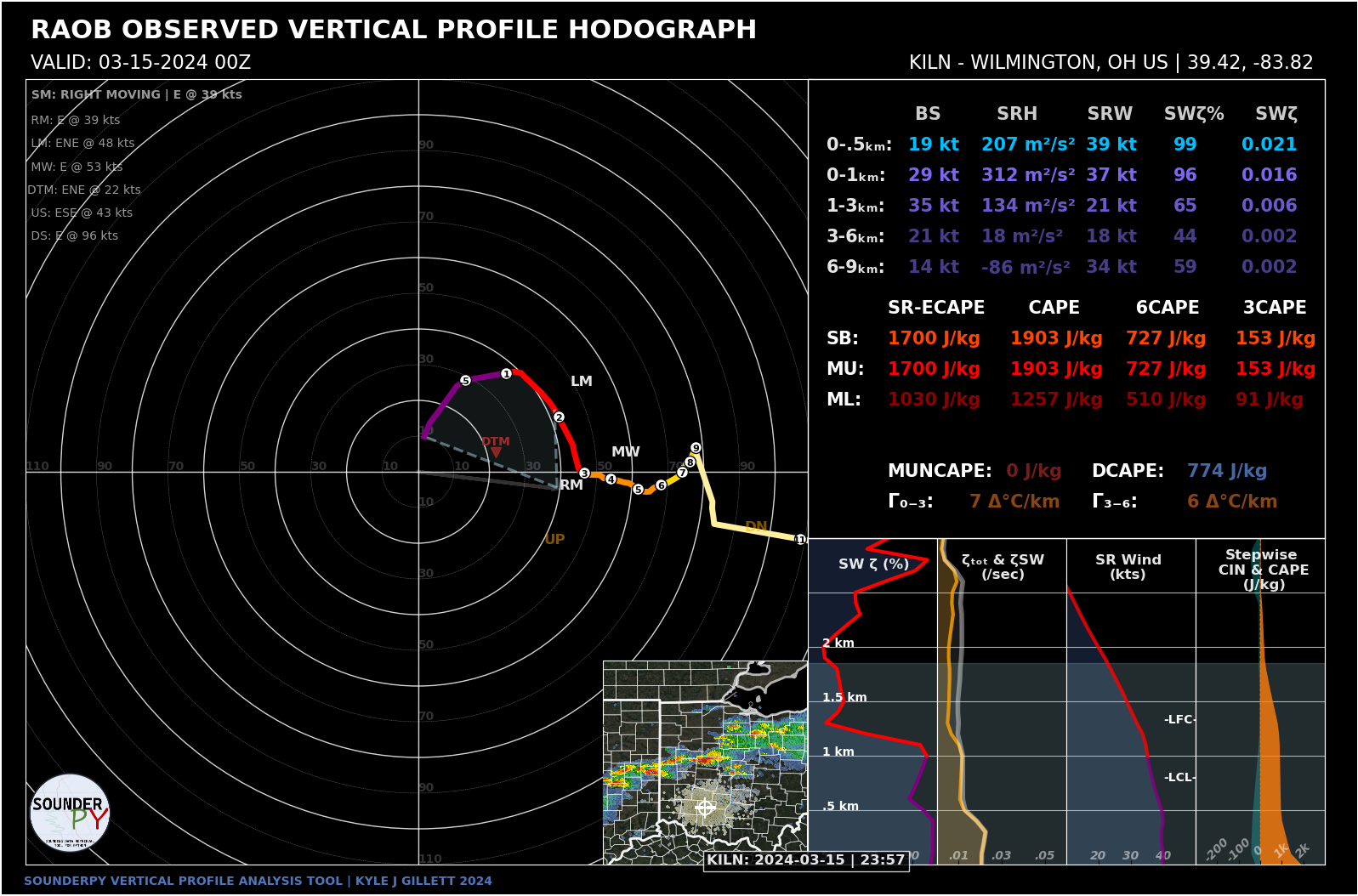Image resolution: width=1358 pixels, height=896 pixels.
Task: Click the -LCL- level marker
Action: (1179, 777)
